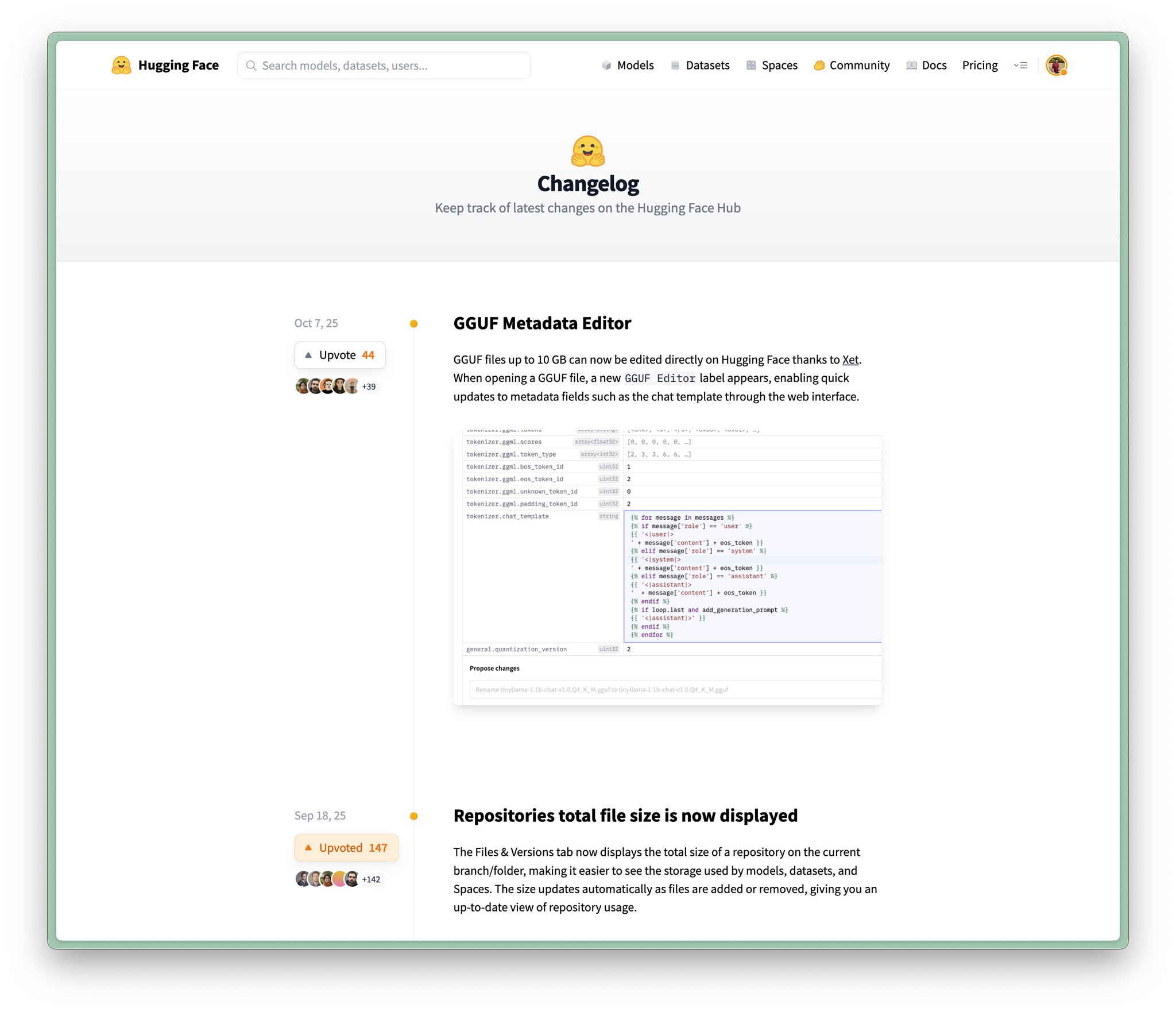Open first upvoter avatar under Oct 7 entry
This screenshot has height=1012, width=1176.
tap(302, 387)
